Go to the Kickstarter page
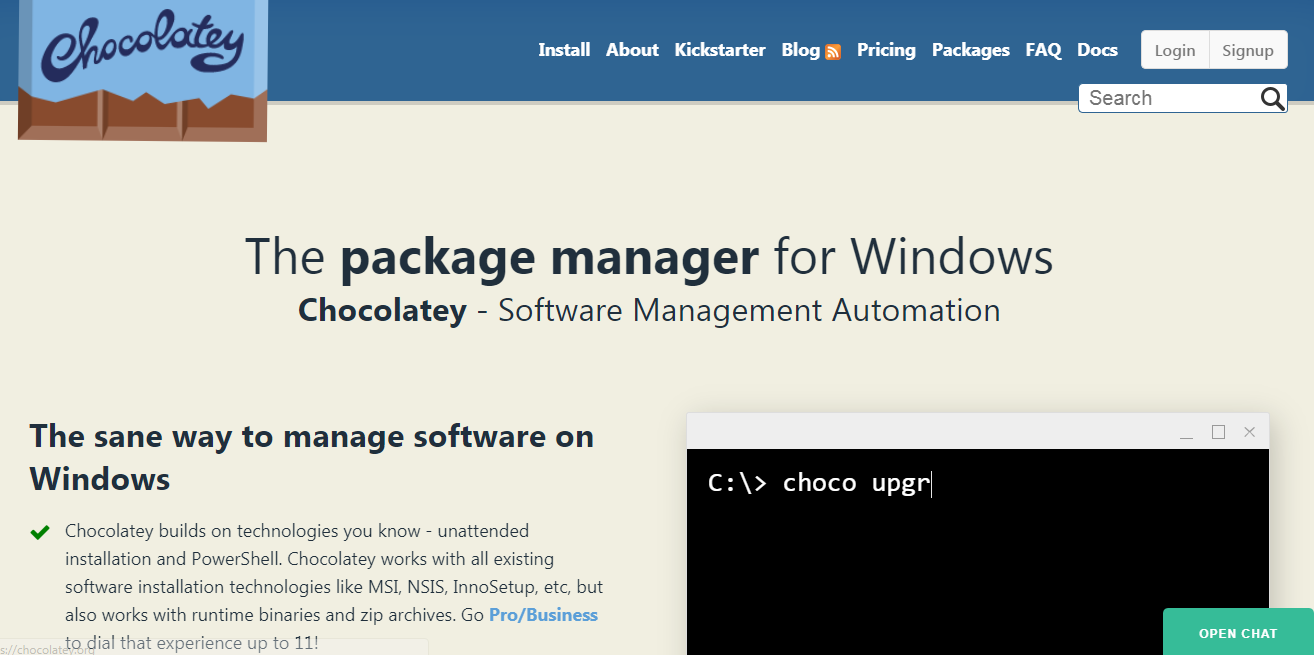1314x655 pixels. [720, 50]
